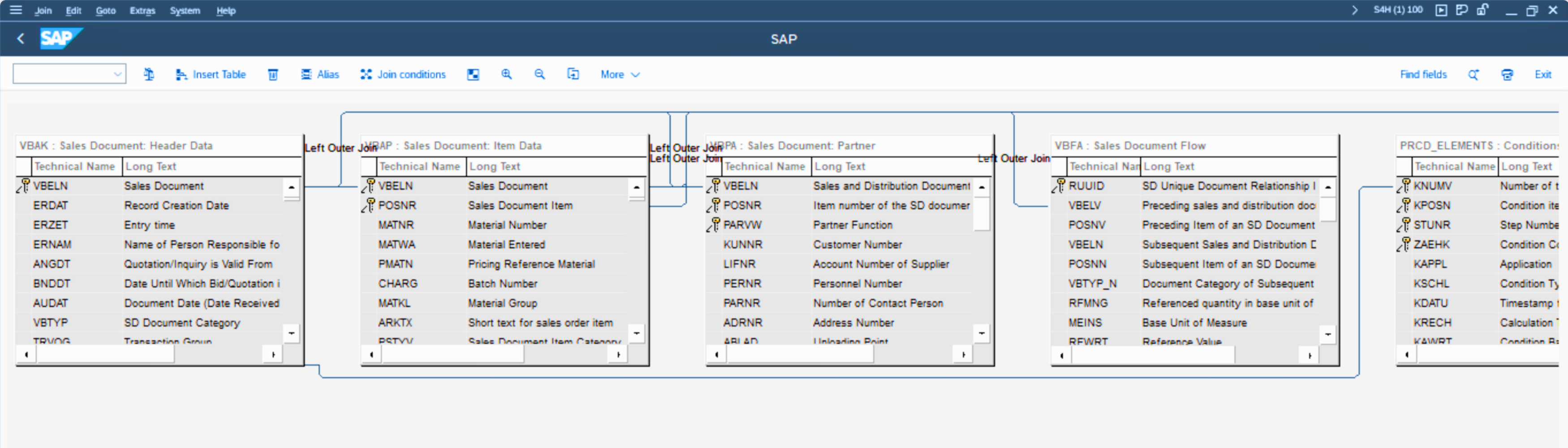The width and height of the screenshot is (1568, 448).
Task: Click the Join conditions button
Action: pos(403,74)
